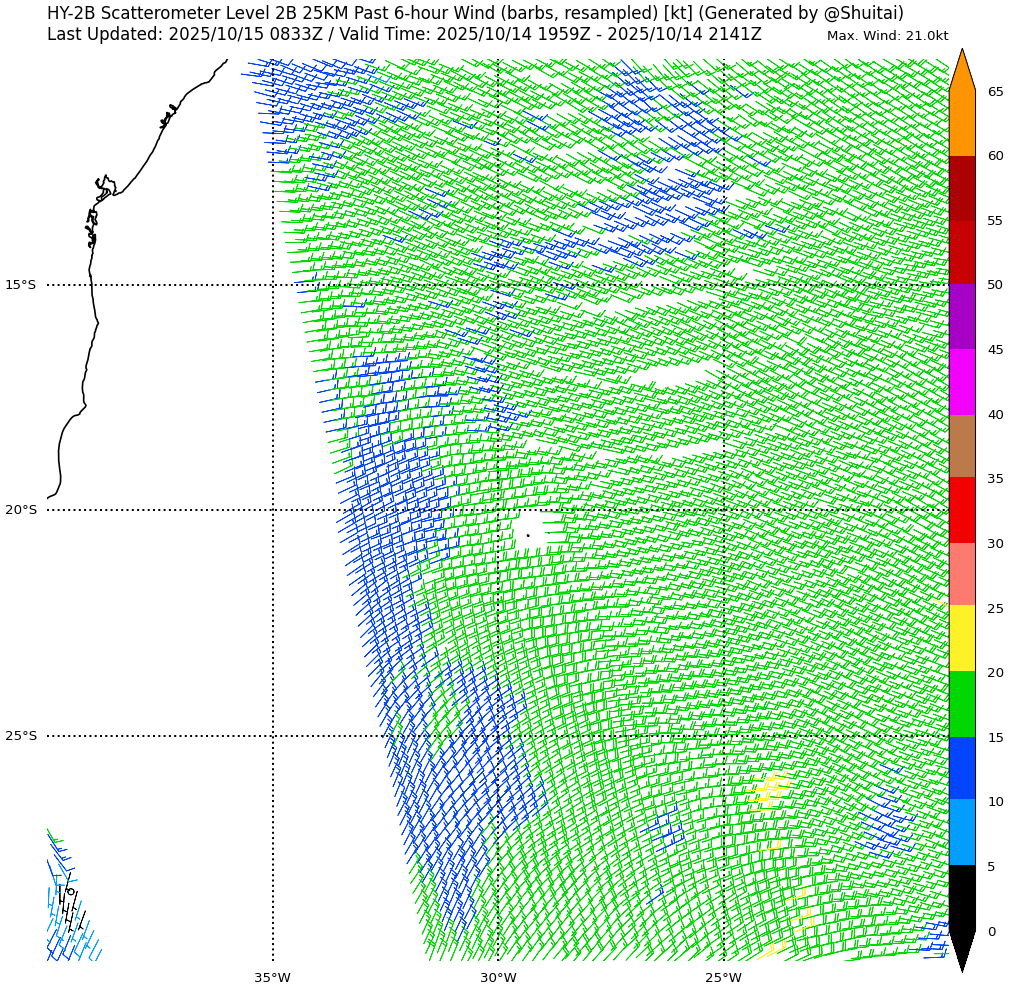This screenshot has height=989, width=1009.
Task: Select the 20°S latitude axis label
Action: 21,510
